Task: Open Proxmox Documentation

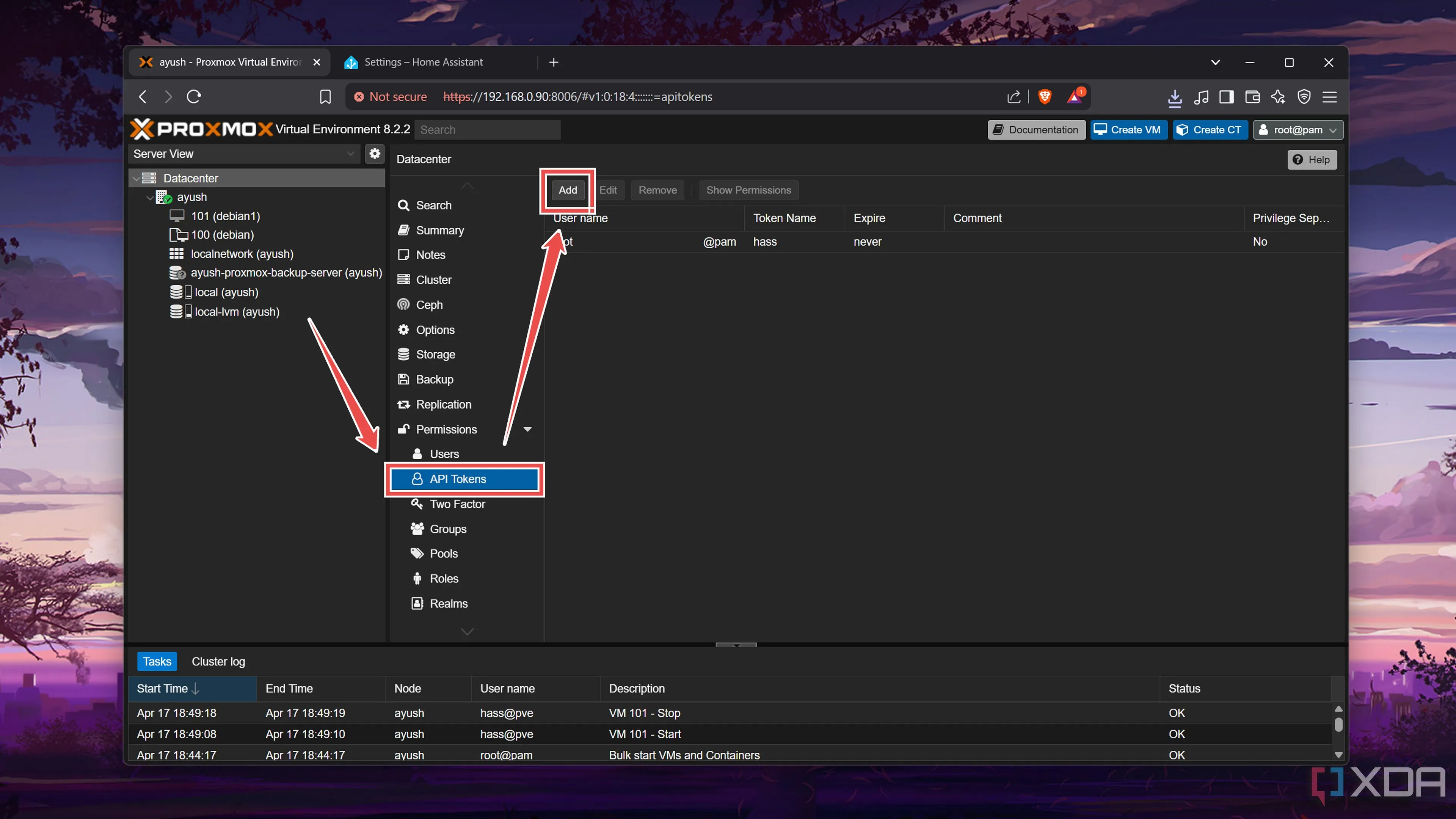Action: [1036, 129]
